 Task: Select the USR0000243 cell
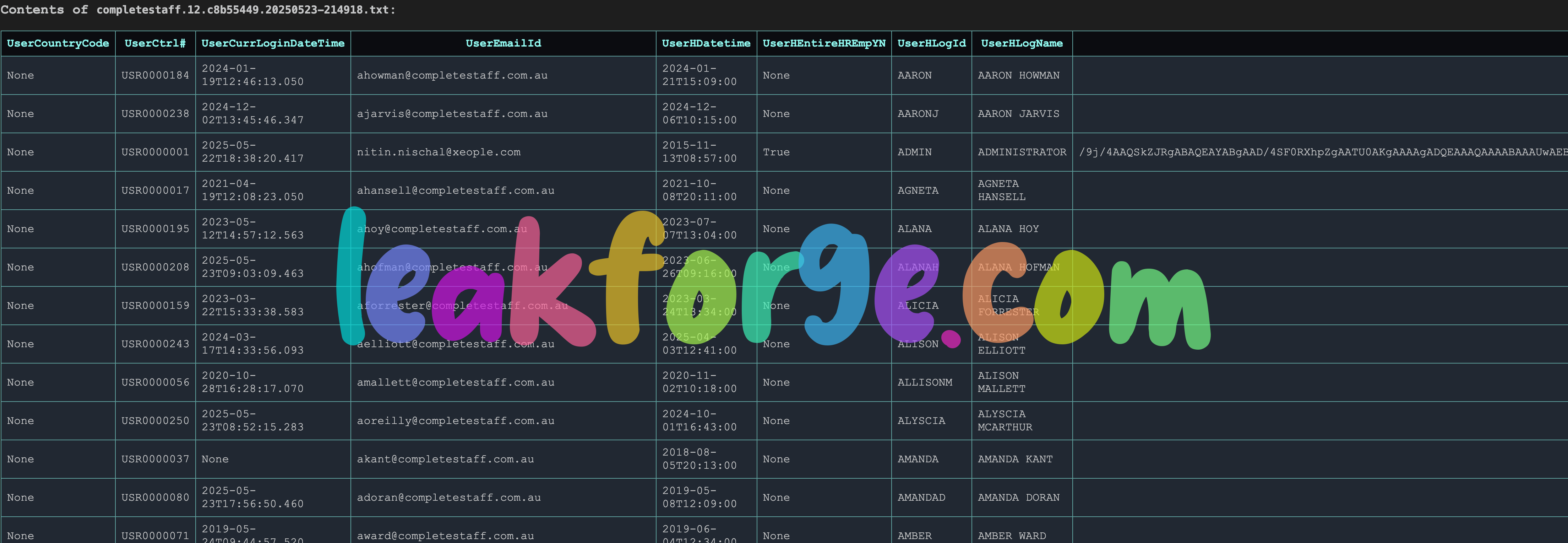pos(155,344)
